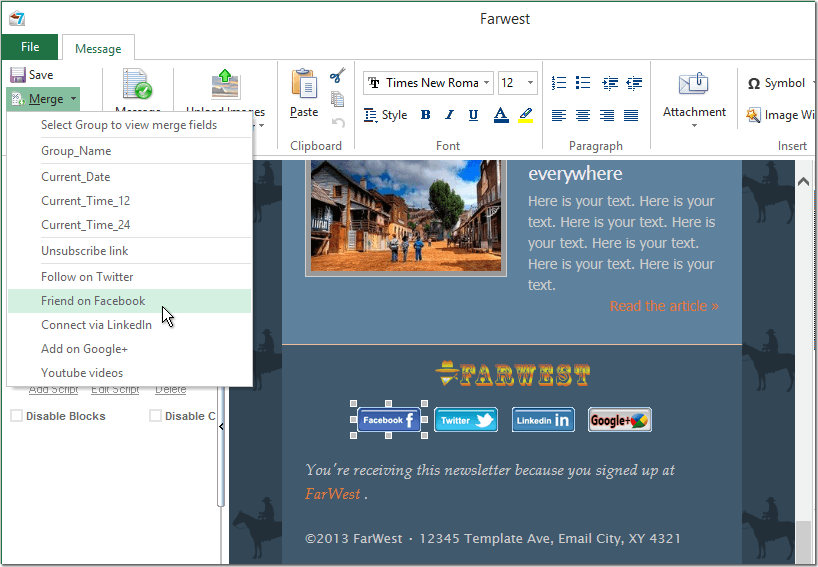Increase paragraph indent
The image size is (818, 567).
pyautogui.click(x=610, y=83)
